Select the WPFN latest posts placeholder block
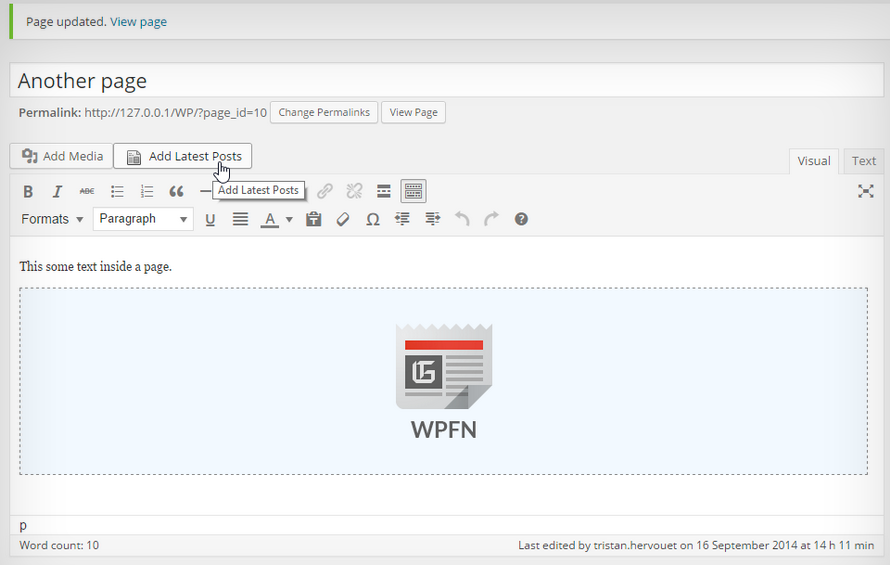 click(x=443, y=381)
